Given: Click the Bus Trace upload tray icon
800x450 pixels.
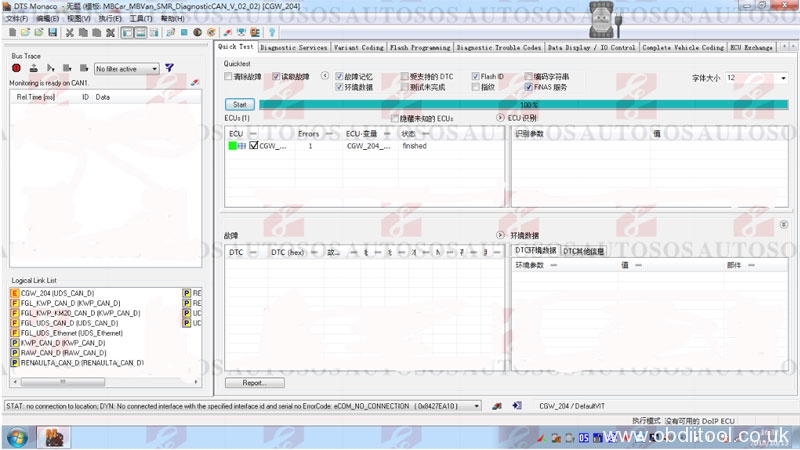Looking at the screenshot, I should [34, 68].
